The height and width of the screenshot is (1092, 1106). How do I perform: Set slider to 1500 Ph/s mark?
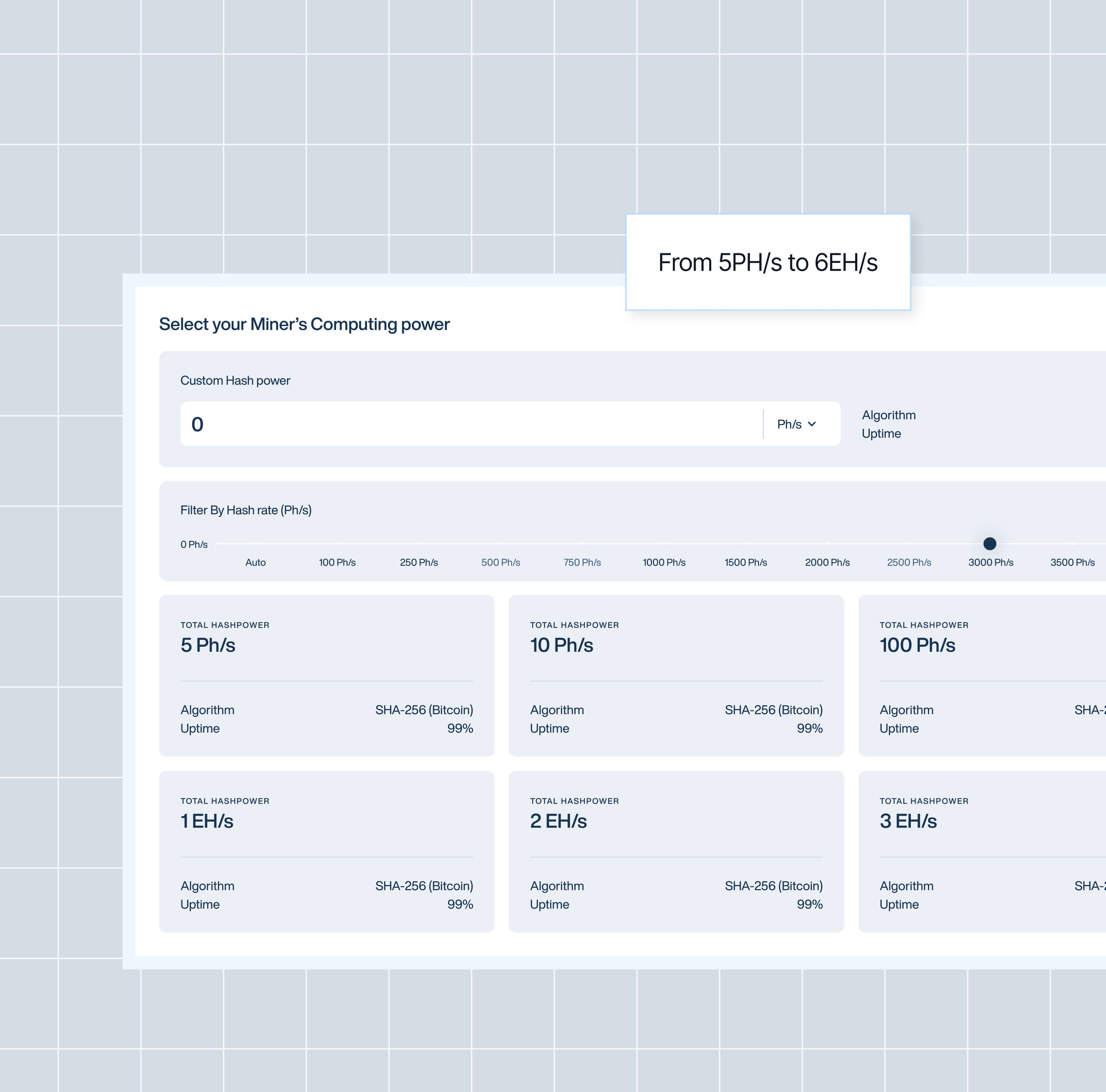[746, 562]
